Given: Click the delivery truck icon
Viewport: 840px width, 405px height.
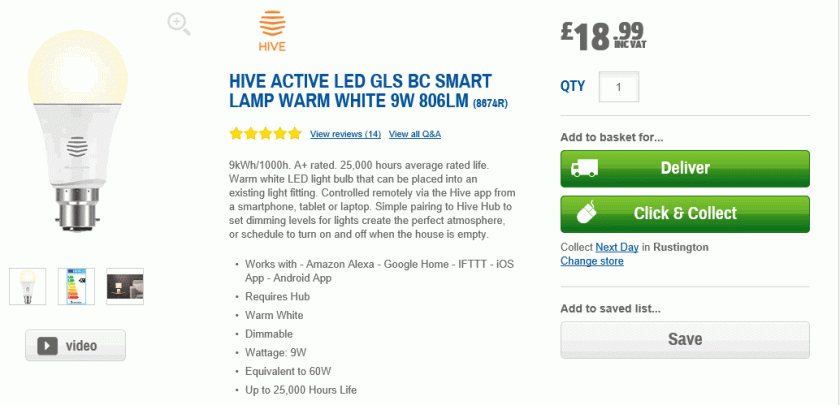Looking at the screenshot, I should click(584, 168).
